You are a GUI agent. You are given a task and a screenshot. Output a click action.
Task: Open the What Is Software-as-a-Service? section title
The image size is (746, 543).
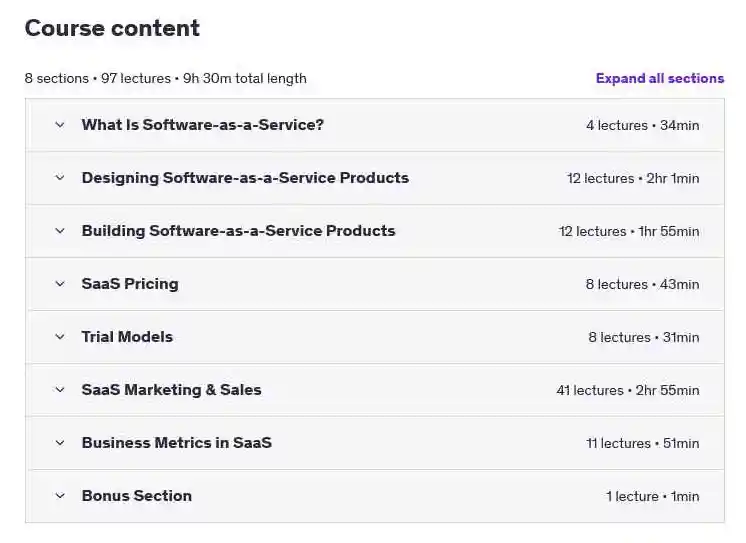[203, 125]
